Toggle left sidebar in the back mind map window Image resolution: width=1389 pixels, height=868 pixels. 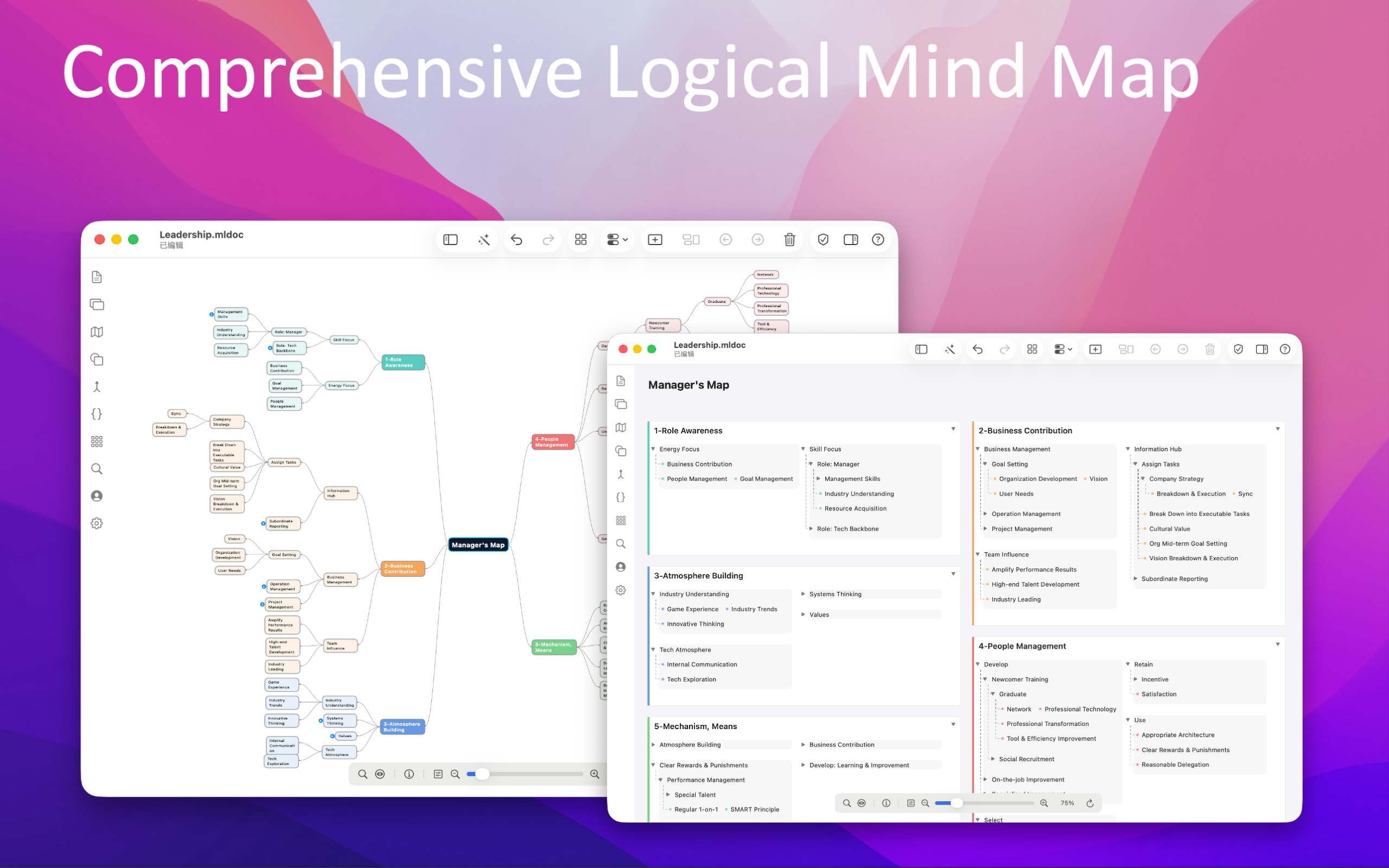[450, 239]
